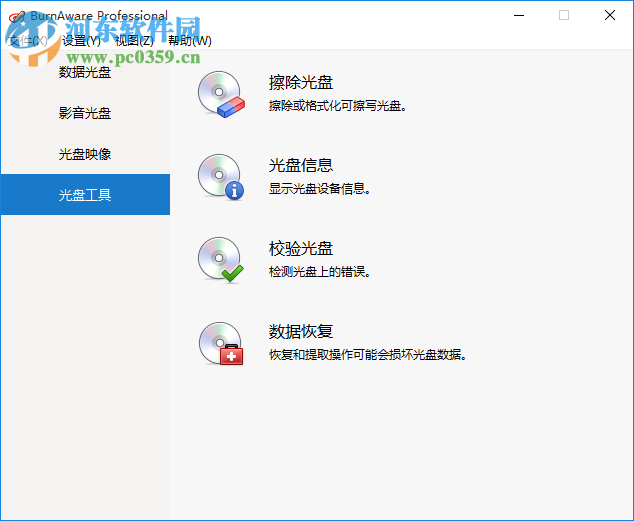
Task: Launch the Verify Disc checkmark icon
Action: pos(221,260)
